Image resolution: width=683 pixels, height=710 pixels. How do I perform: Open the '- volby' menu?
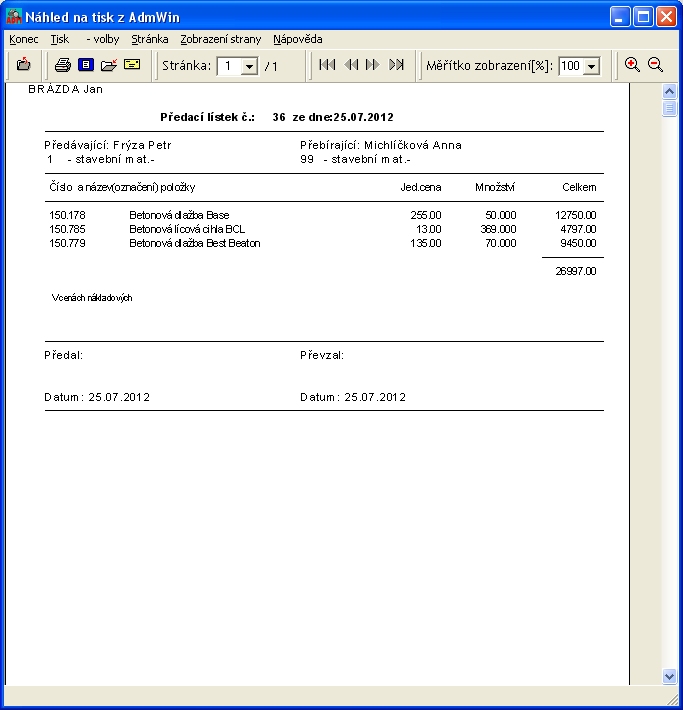pos(103,39)
